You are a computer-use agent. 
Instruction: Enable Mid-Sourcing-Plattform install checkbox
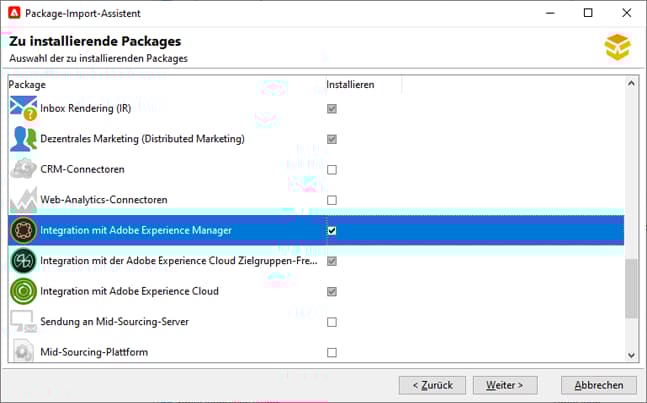click(x=332, y=353)
